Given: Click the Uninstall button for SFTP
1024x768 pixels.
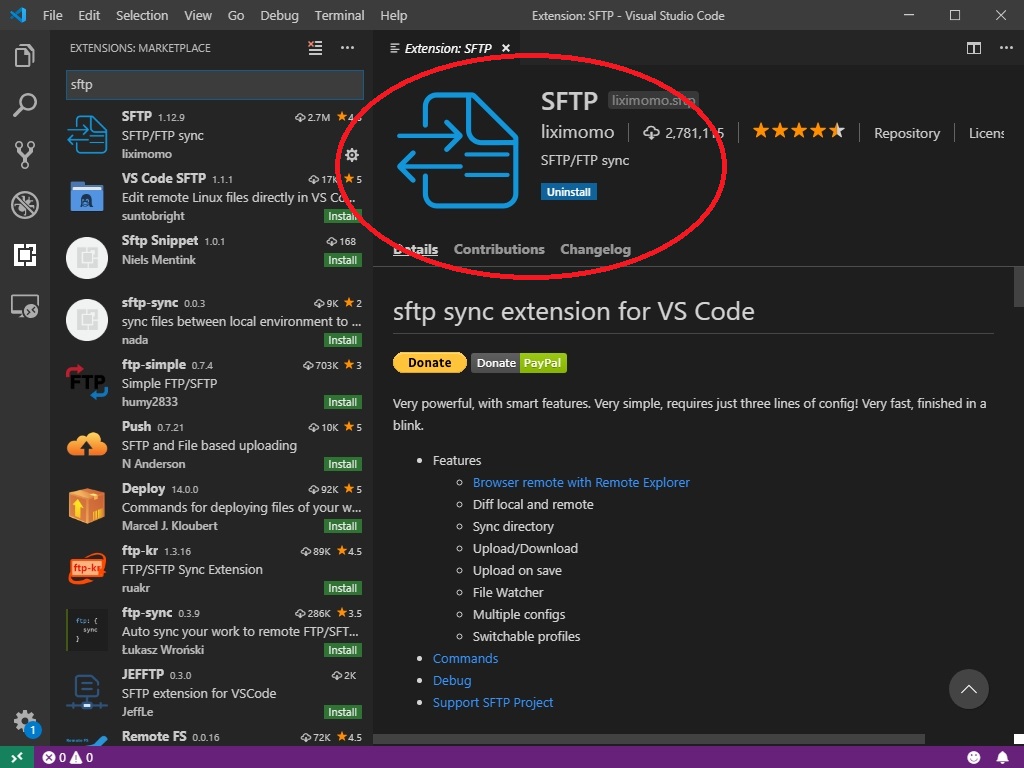Looking at the screenshot, I should click(568, 192).
